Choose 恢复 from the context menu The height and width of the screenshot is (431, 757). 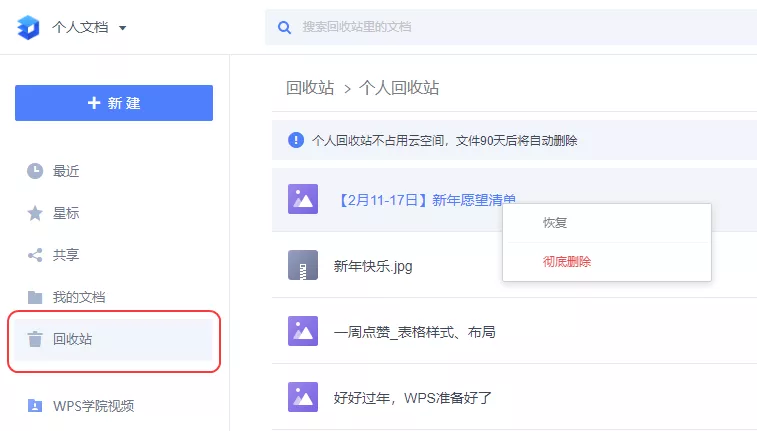click(x=555, y=223)
